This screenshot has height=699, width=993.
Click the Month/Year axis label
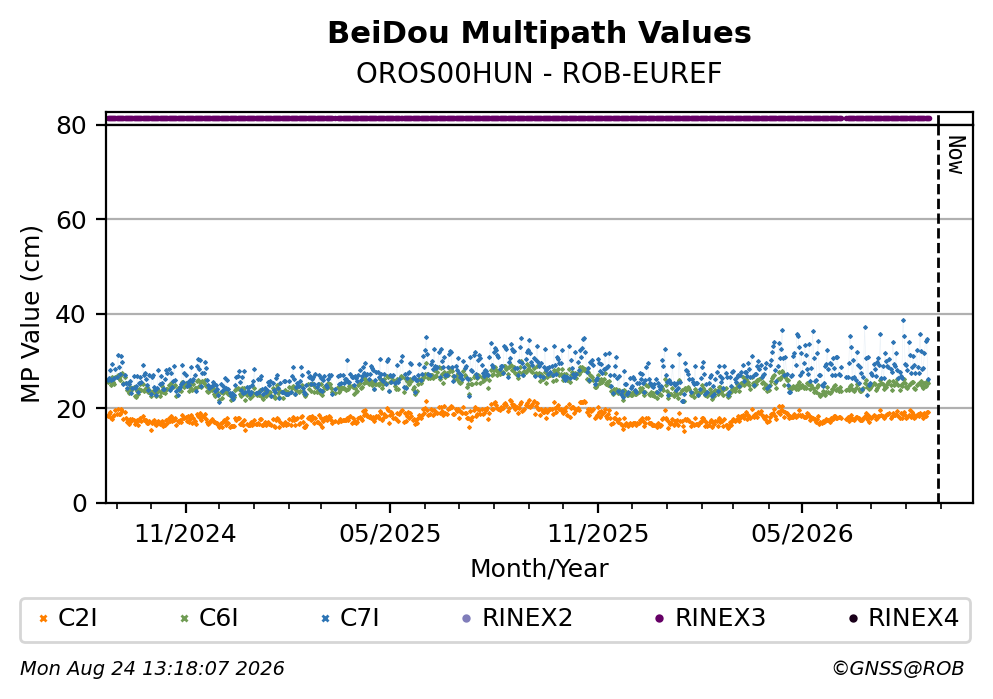(539, 569)
